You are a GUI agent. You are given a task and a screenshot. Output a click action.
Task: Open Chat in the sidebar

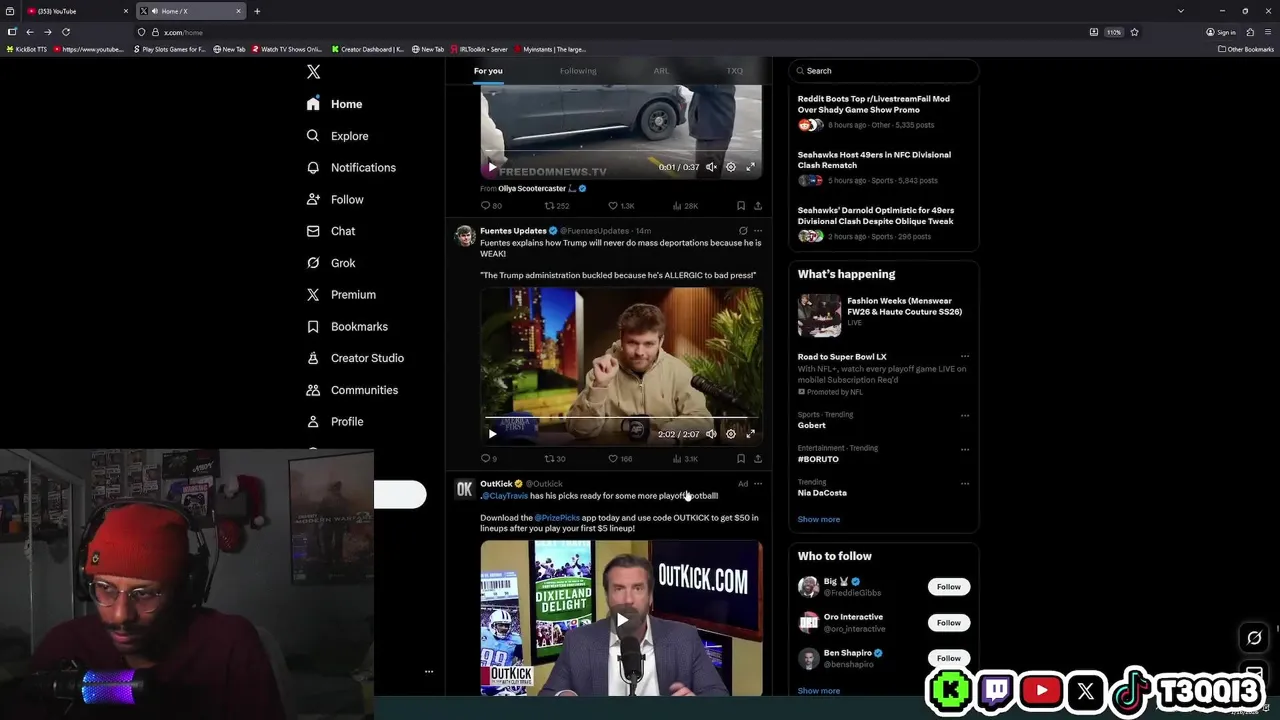click(331, 231)
